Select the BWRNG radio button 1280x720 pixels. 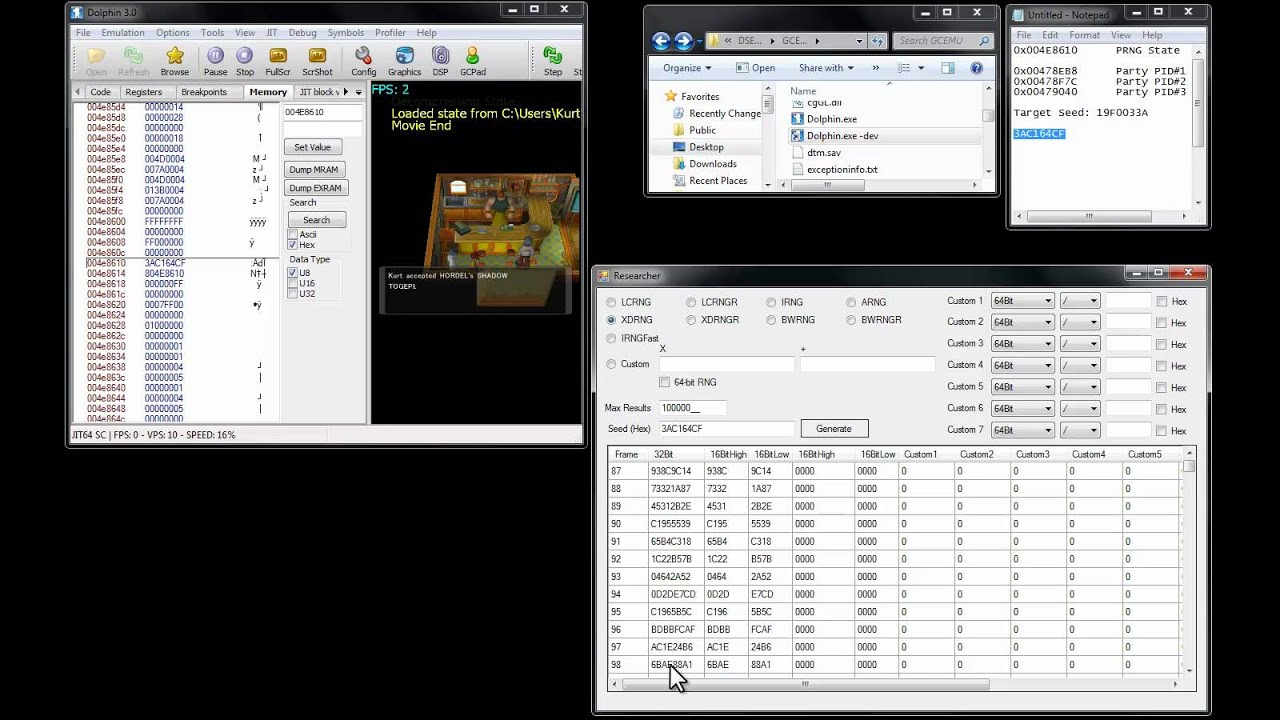(771, 320)
